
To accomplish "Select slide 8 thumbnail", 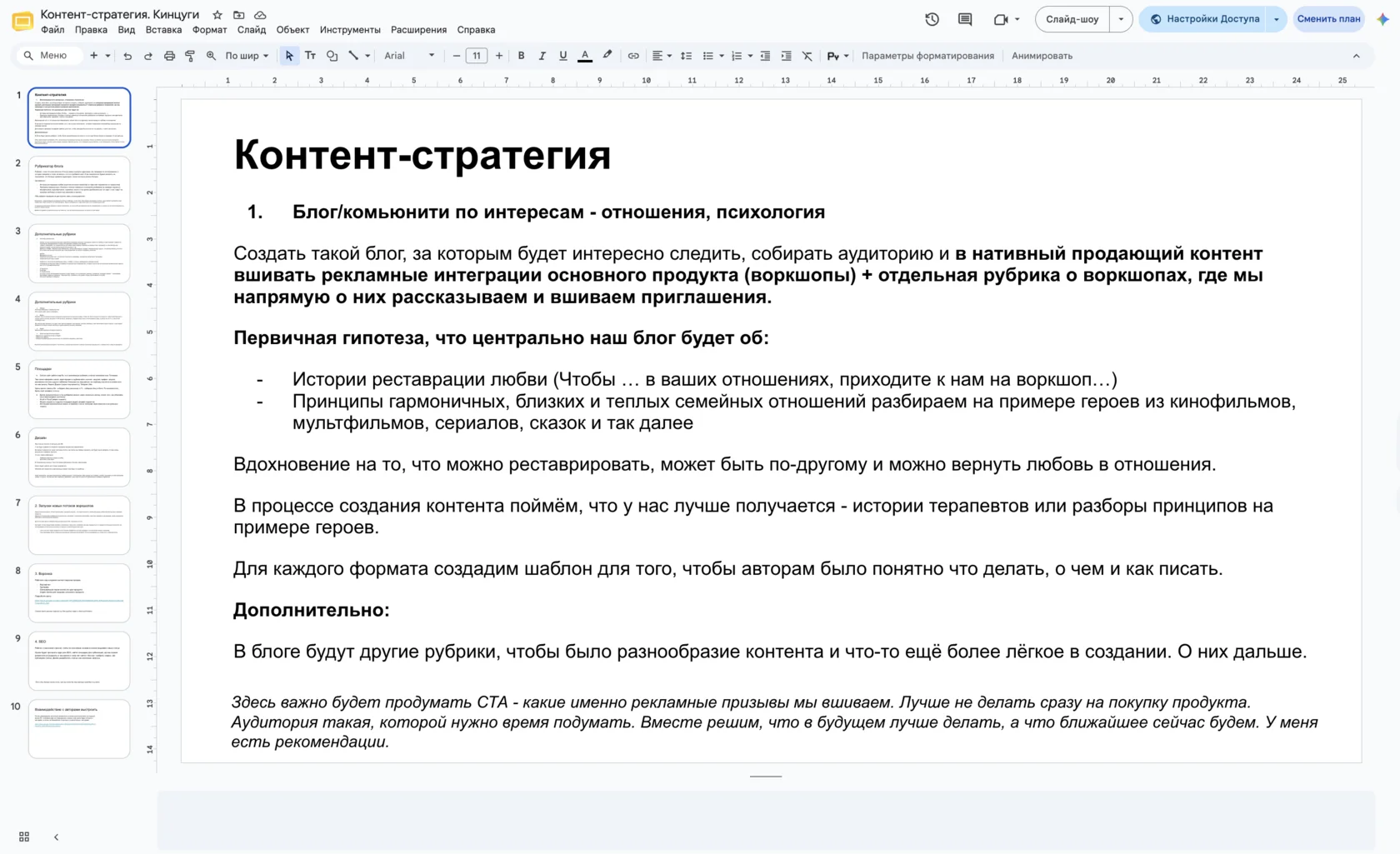I will pyautogui.click(x=79, y=593).
